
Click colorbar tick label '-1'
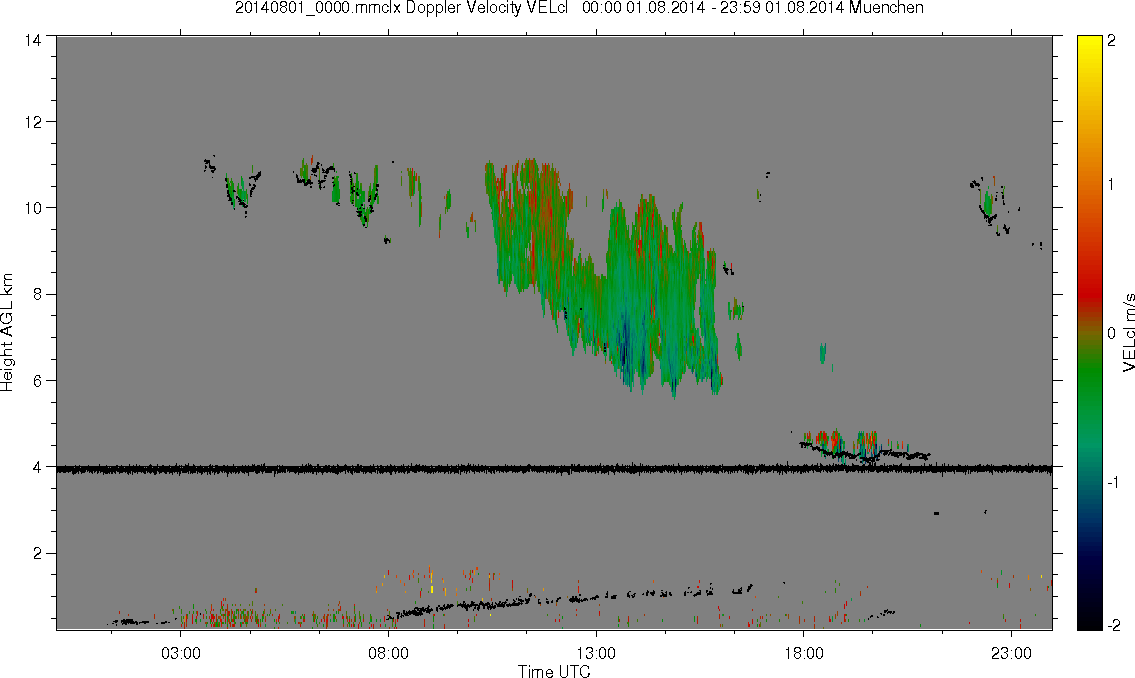click(x=1111, y=482)
